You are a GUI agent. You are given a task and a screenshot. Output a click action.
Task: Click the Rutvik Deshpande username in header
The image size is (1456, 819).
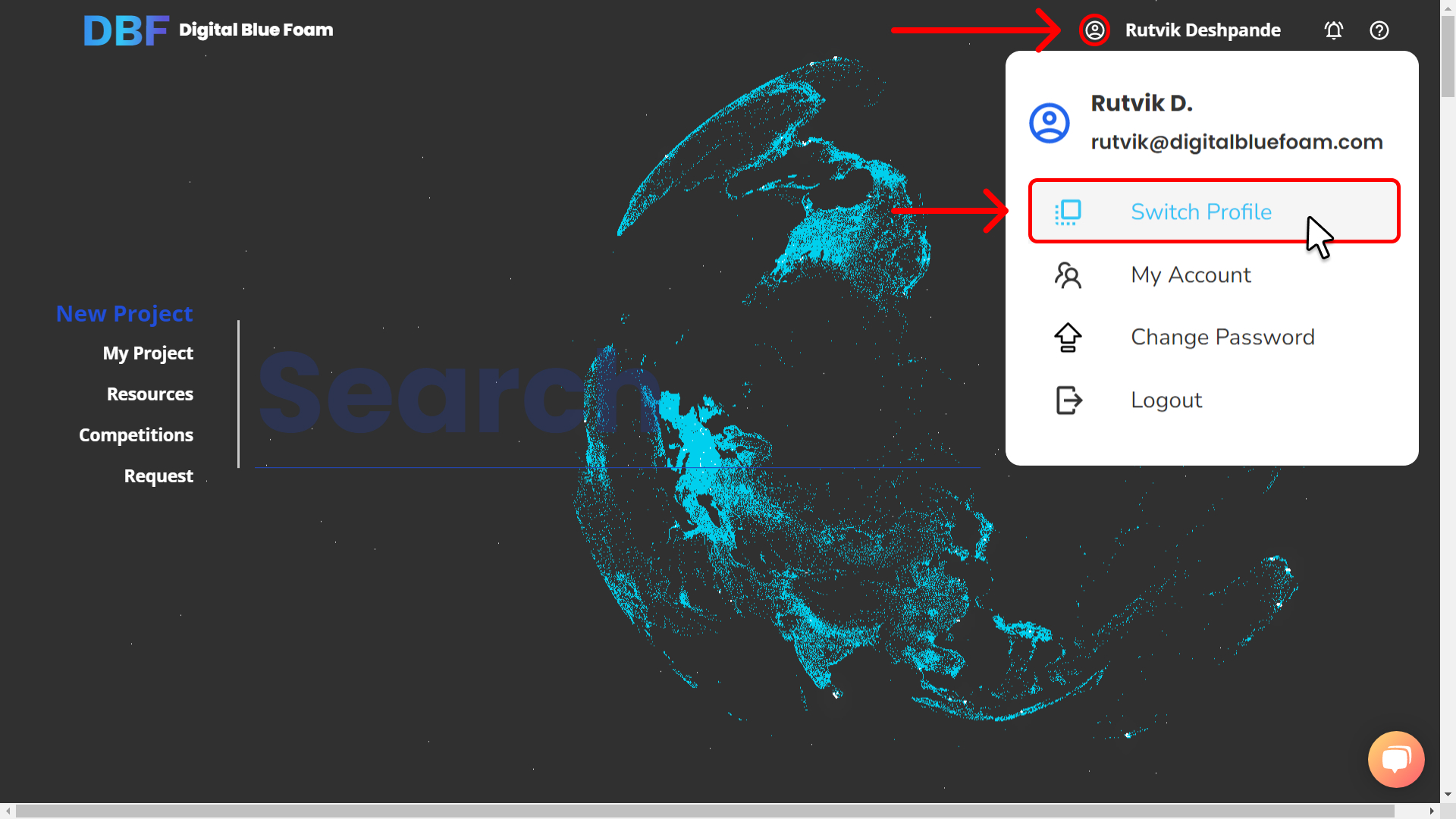tap(1203, 30)
